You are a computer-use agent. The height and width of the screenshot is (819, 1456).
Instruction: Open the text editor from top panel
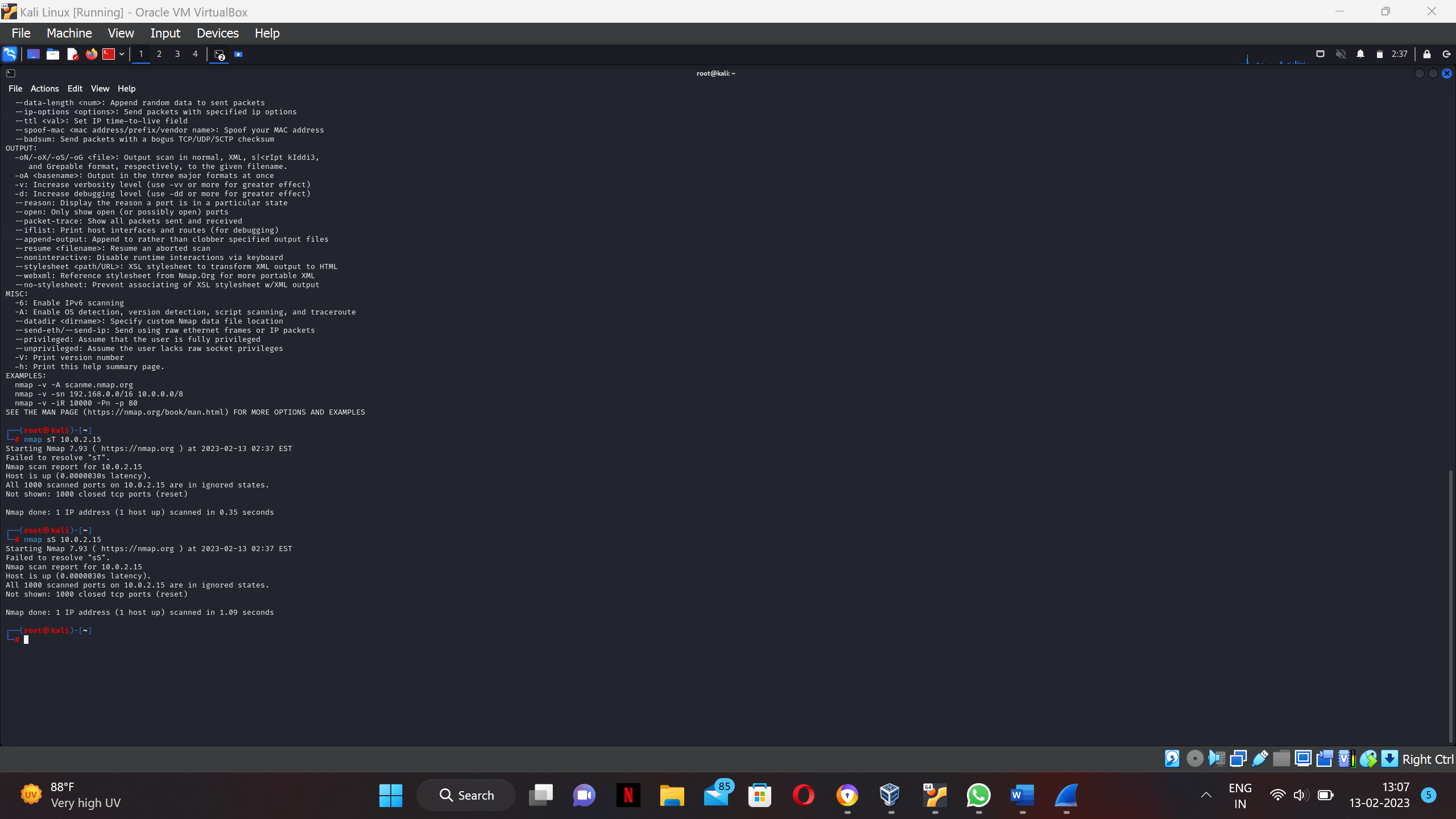73,54
